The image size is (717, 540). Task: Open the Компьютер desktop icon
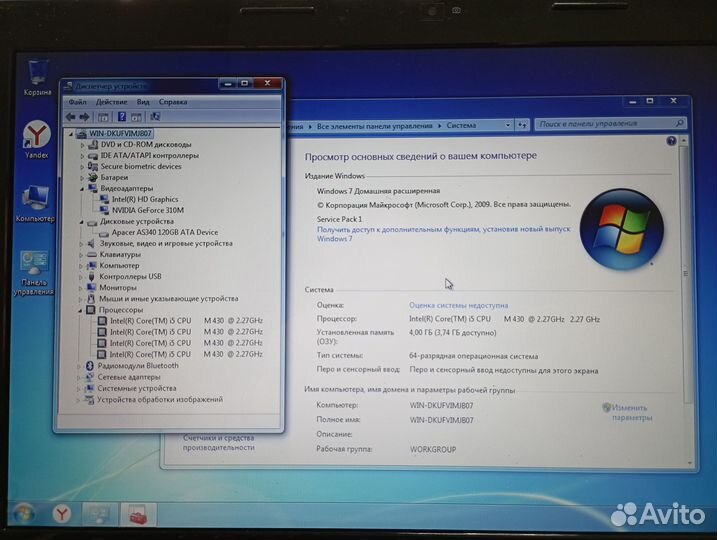(x=35, y=203)
